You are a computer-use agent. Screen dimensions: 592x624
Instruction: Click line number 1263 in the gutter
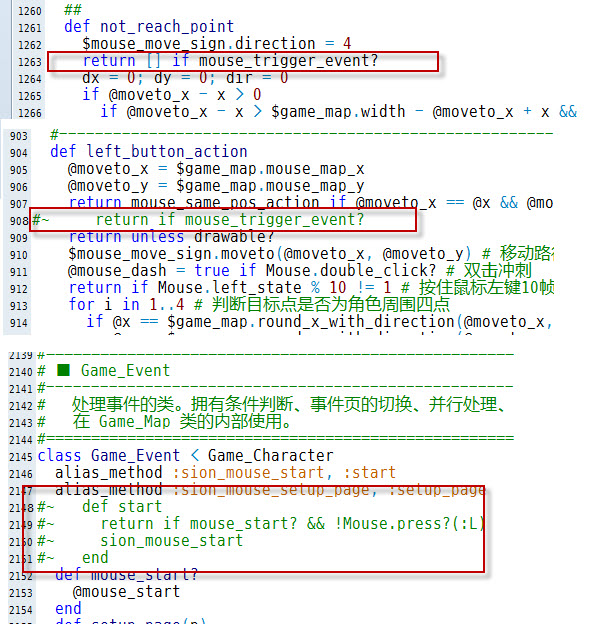point(29,62)
